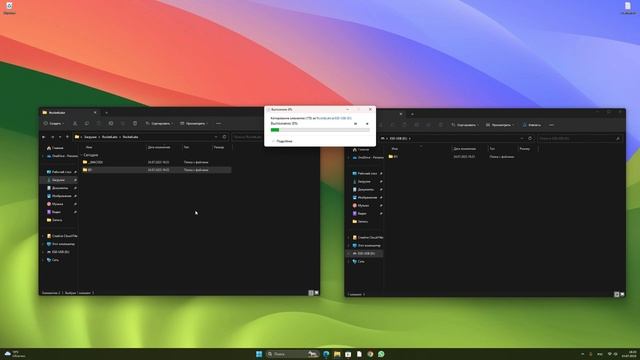The width and height of the screenshot is (640, 360).
Task: Cancel the copy with the dialog's X icon
Action: 367,124
